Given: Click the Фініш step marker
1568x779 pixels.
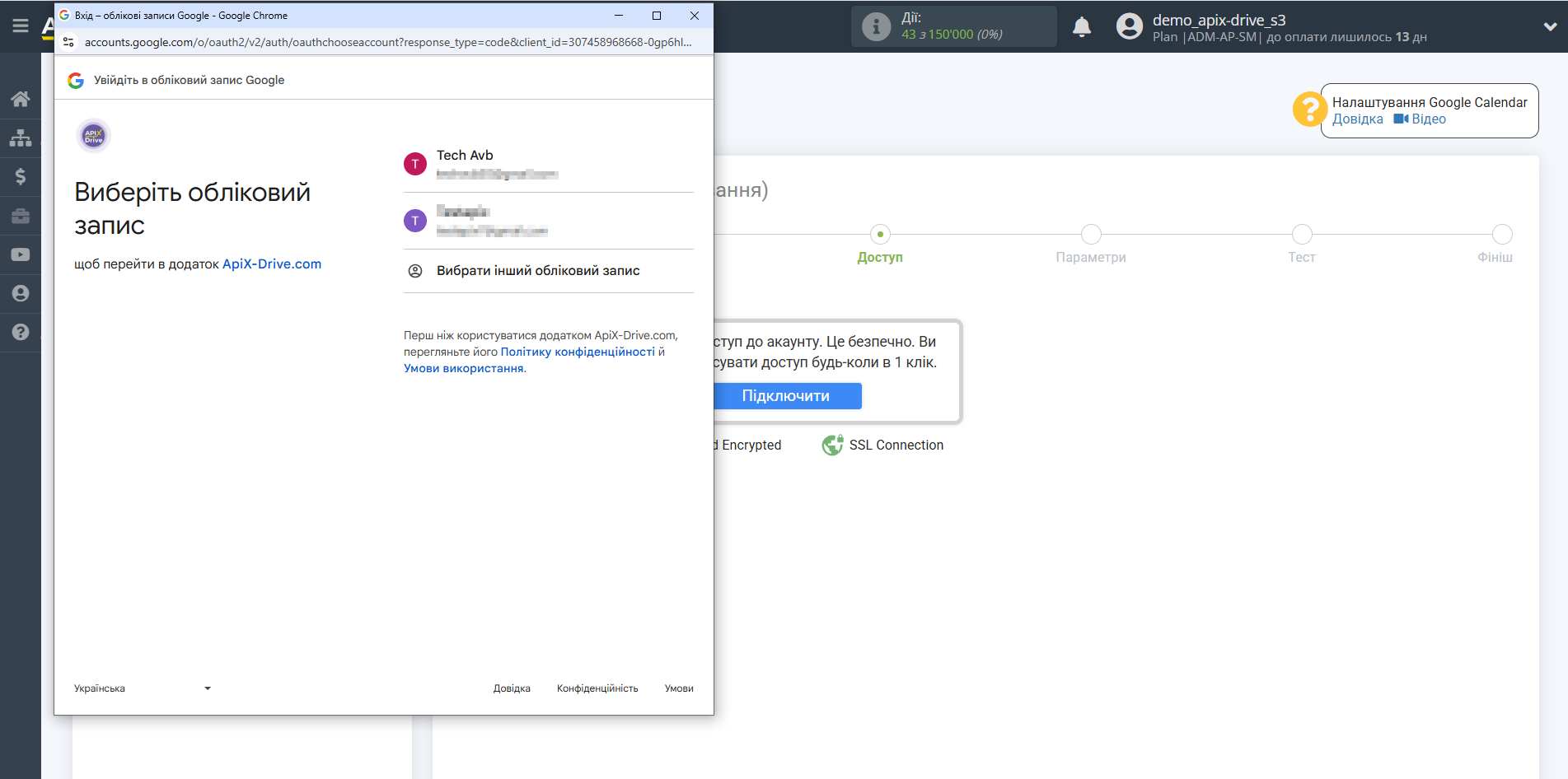Looking at the screenshot, I should [1502, 235].
